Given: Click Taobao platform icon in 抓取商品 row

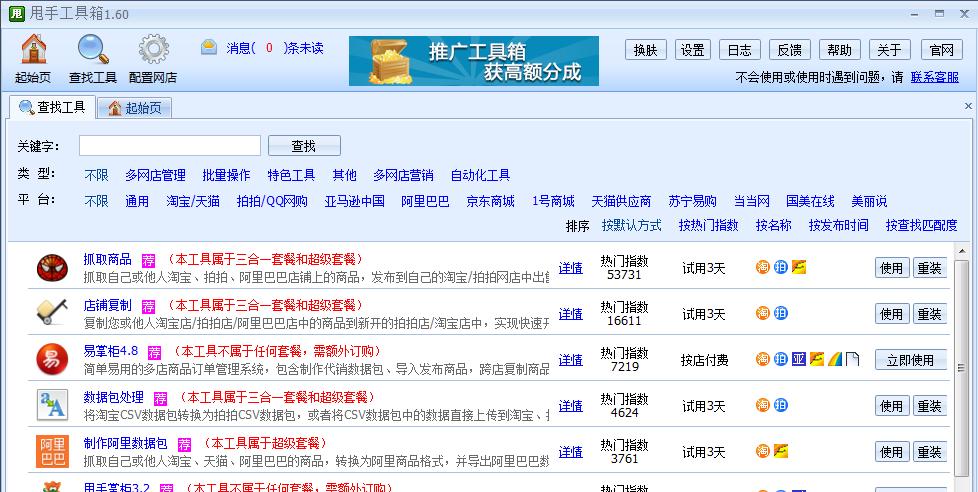Looking at the screenshot, I should tap(763, 268).
